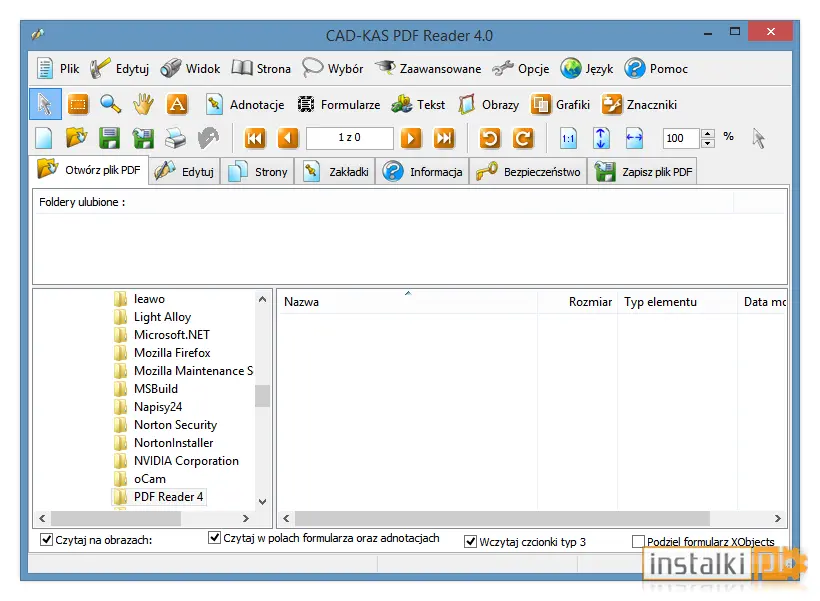Screen dimensions: 820x601
Task: Open the Opcje menu
Action: pos(520,69)
